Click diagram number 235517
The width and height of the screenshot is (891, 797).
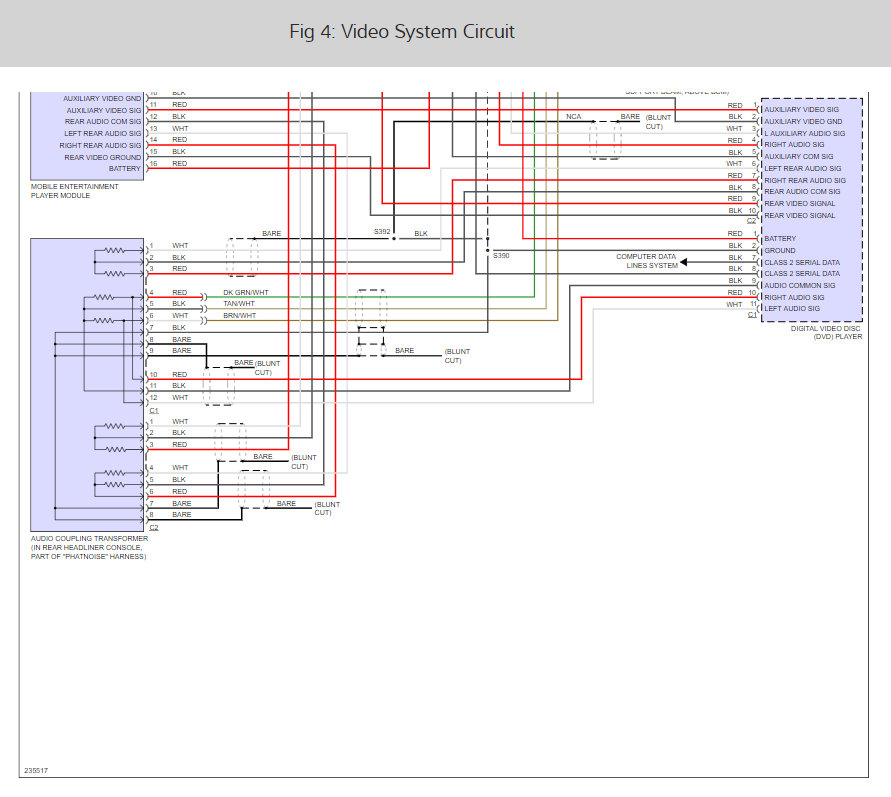tap(36, 770)
